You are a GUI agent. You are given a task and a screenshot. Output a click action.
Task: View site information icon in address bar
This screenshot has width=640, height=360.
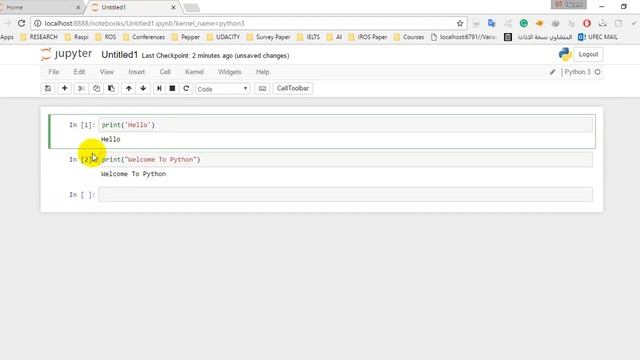click(38, 23)
